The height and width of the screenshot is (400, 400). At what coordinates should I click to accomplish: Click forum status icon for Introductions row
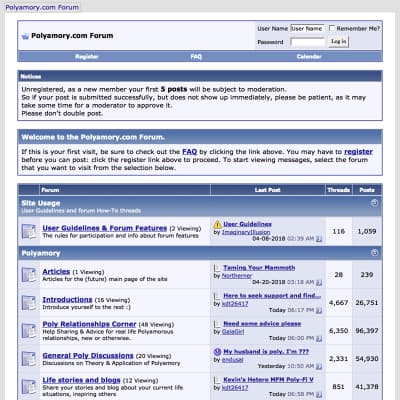(x=29, y=303)
